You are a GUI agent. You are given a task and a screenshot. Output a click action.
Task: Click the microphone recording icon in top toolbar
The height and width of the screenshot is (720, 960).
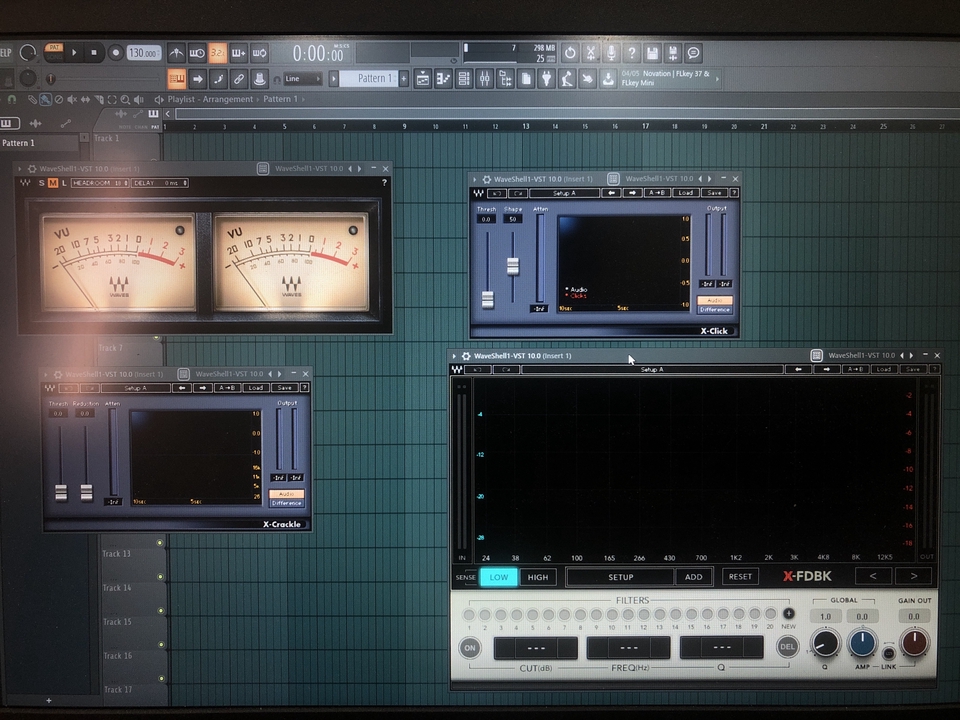point(611,53)
